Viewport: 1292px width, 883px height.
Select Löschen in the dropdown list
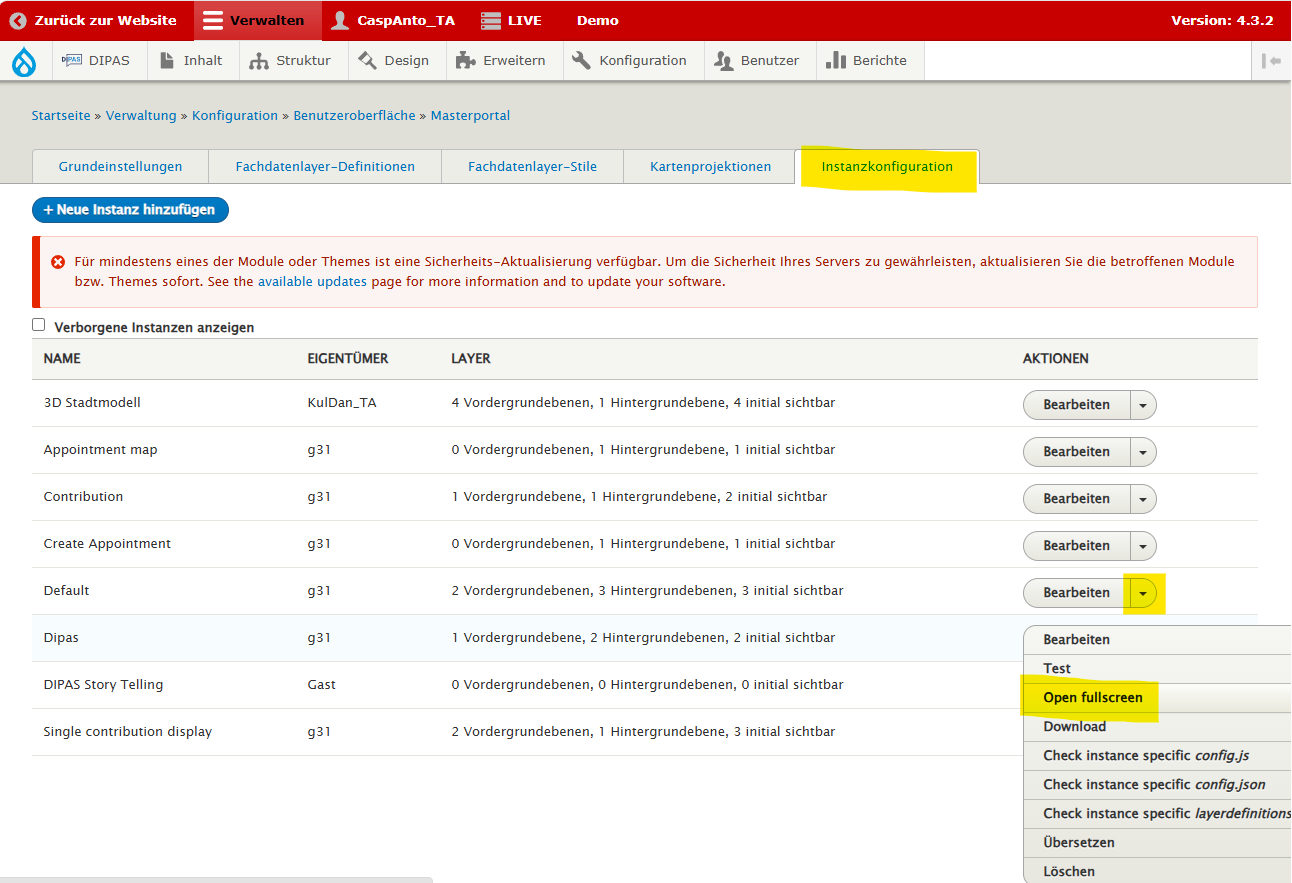click(1157, 871)
